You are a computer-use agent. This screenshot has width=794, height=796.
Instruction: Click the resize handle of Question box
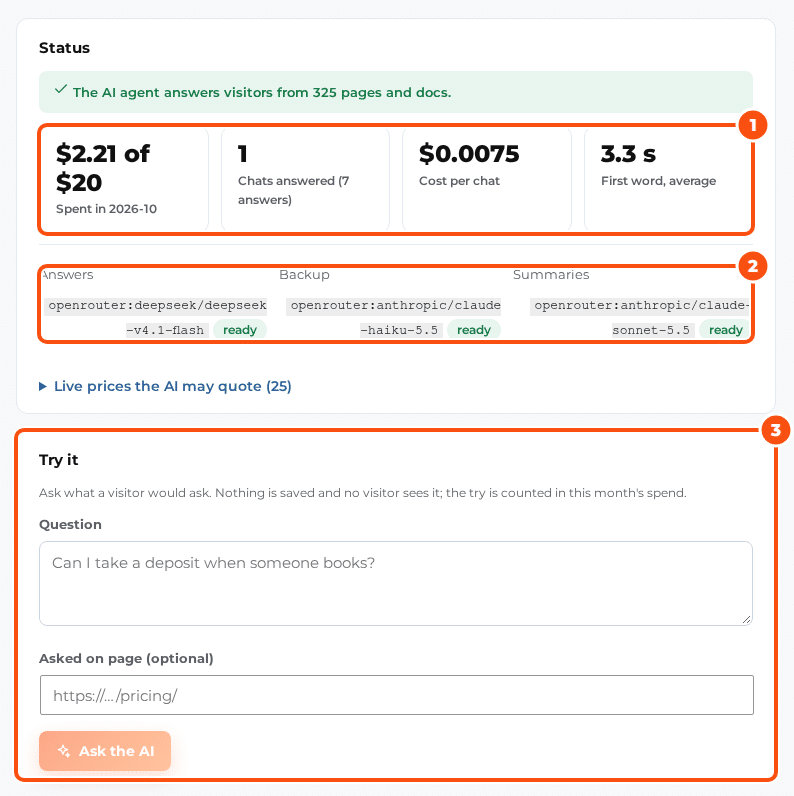746,619
